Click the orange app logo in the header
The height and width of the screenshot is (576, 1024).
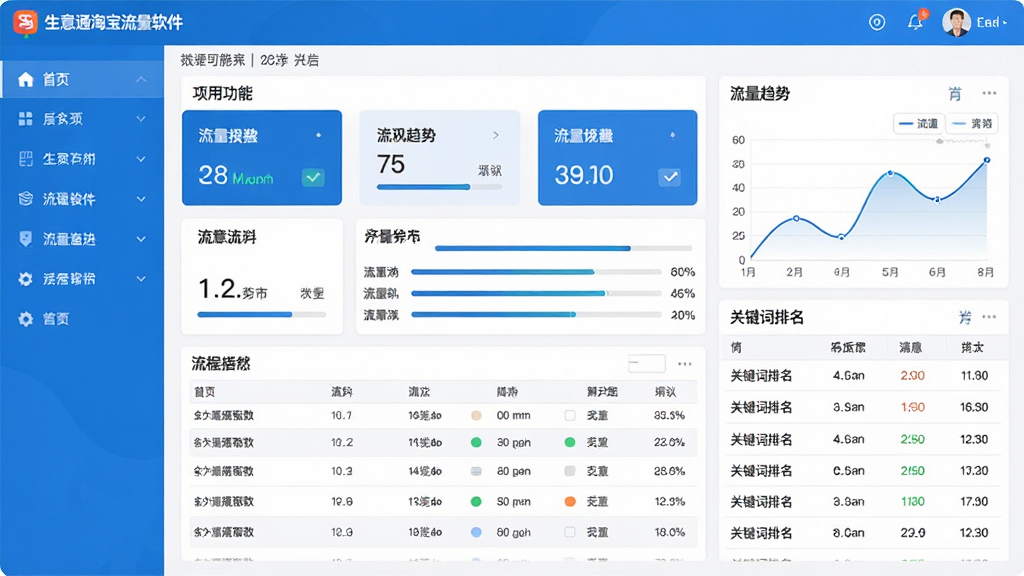point(25,22)
